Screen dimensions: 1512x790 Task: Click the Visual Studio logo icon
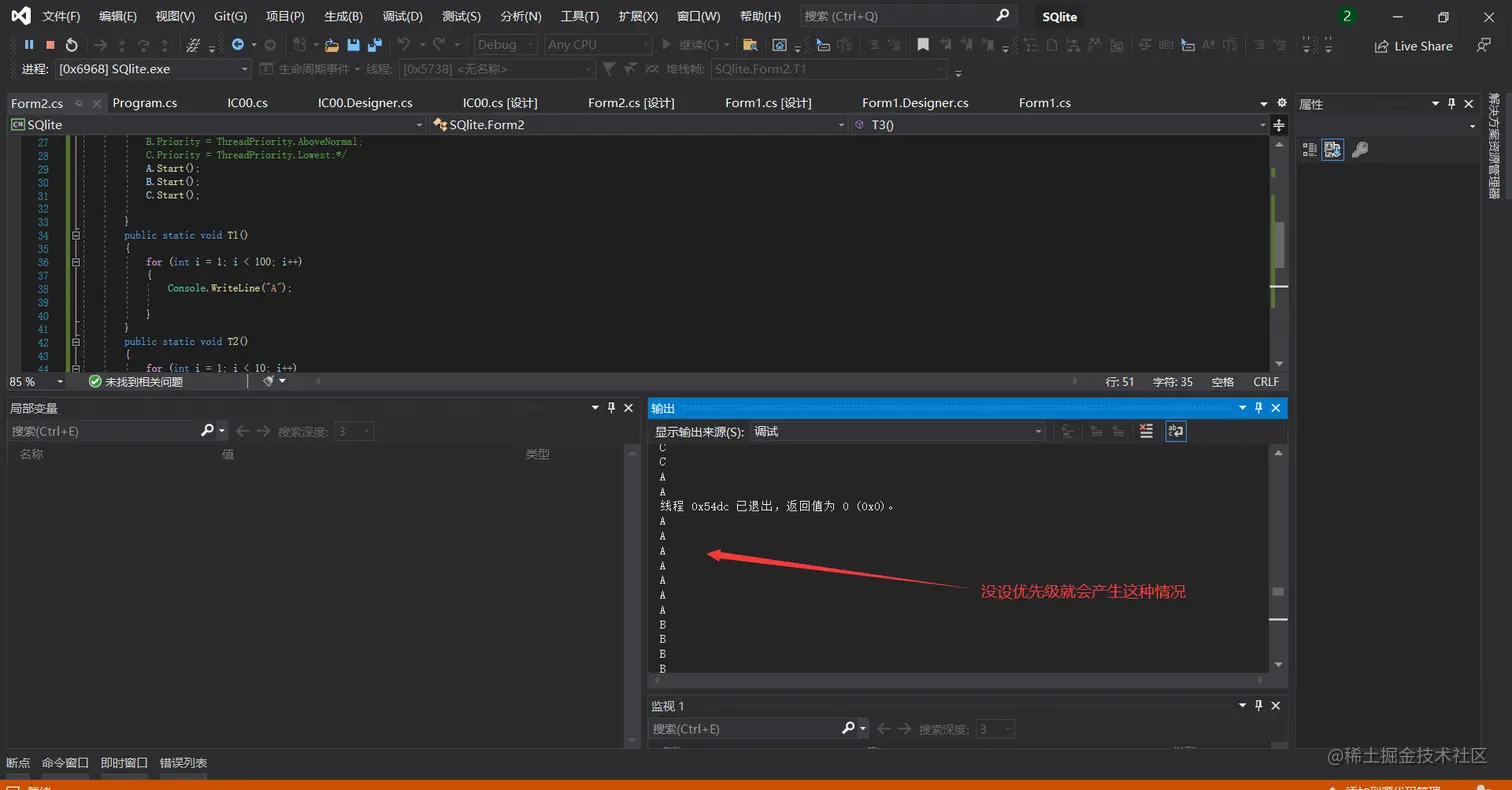coord(20,16)
